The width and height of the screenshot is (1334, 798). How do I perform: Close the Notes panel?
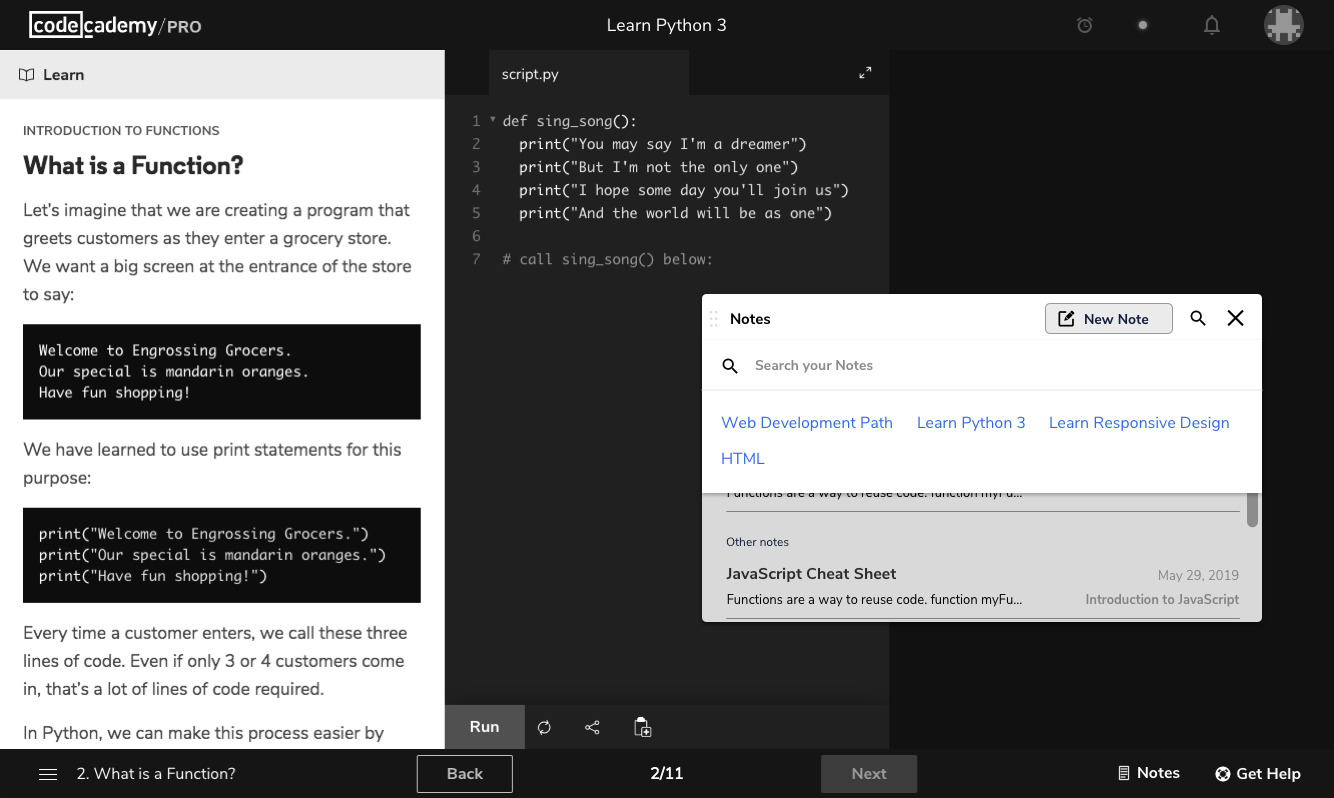coord(1236,319)
